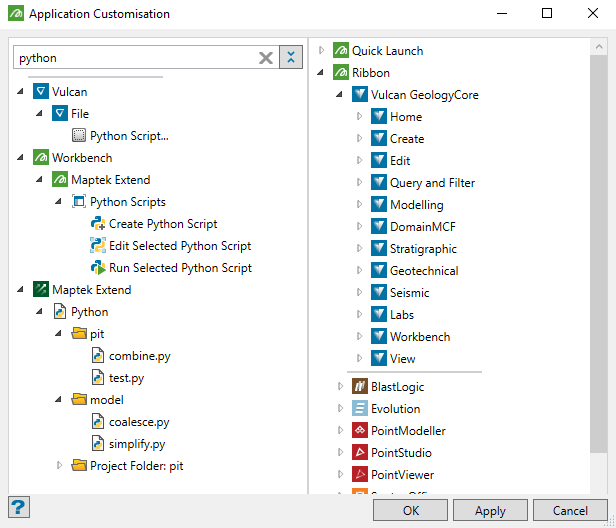Expand the Quick Launch node
The height and width of the screenshot is (528, 616).
(321, 50)
